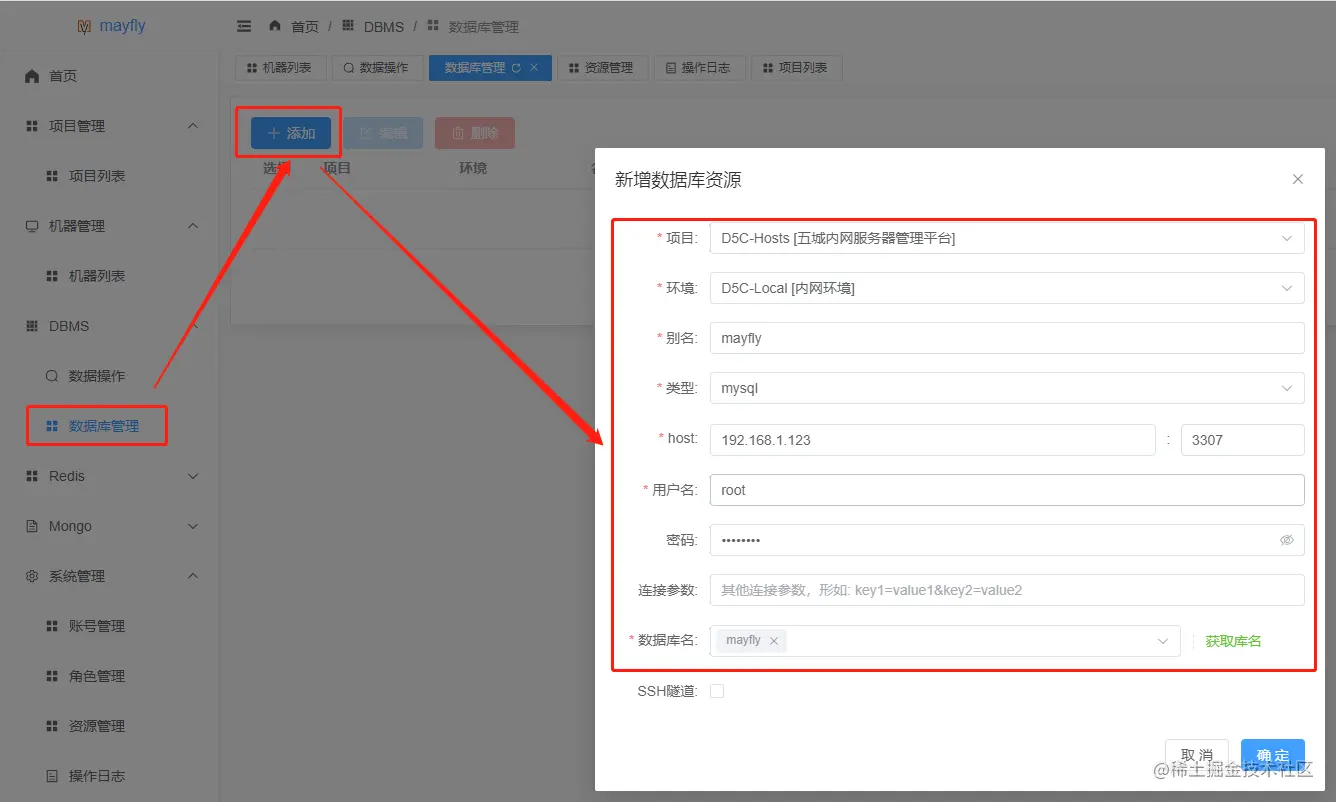
Task: Collapse the 机器管理 sidebar group
Action: [193, 226]
